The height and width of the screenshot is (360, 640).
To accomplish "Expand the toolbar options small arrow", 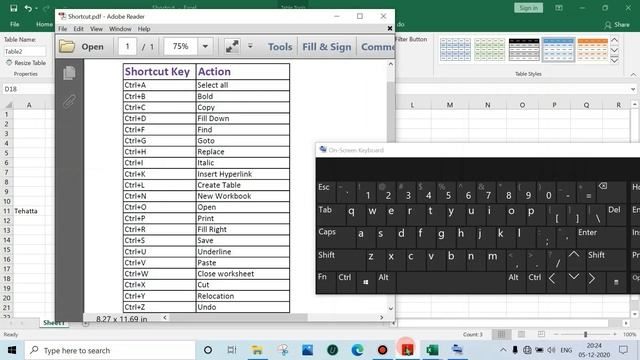I will [250, 46].
